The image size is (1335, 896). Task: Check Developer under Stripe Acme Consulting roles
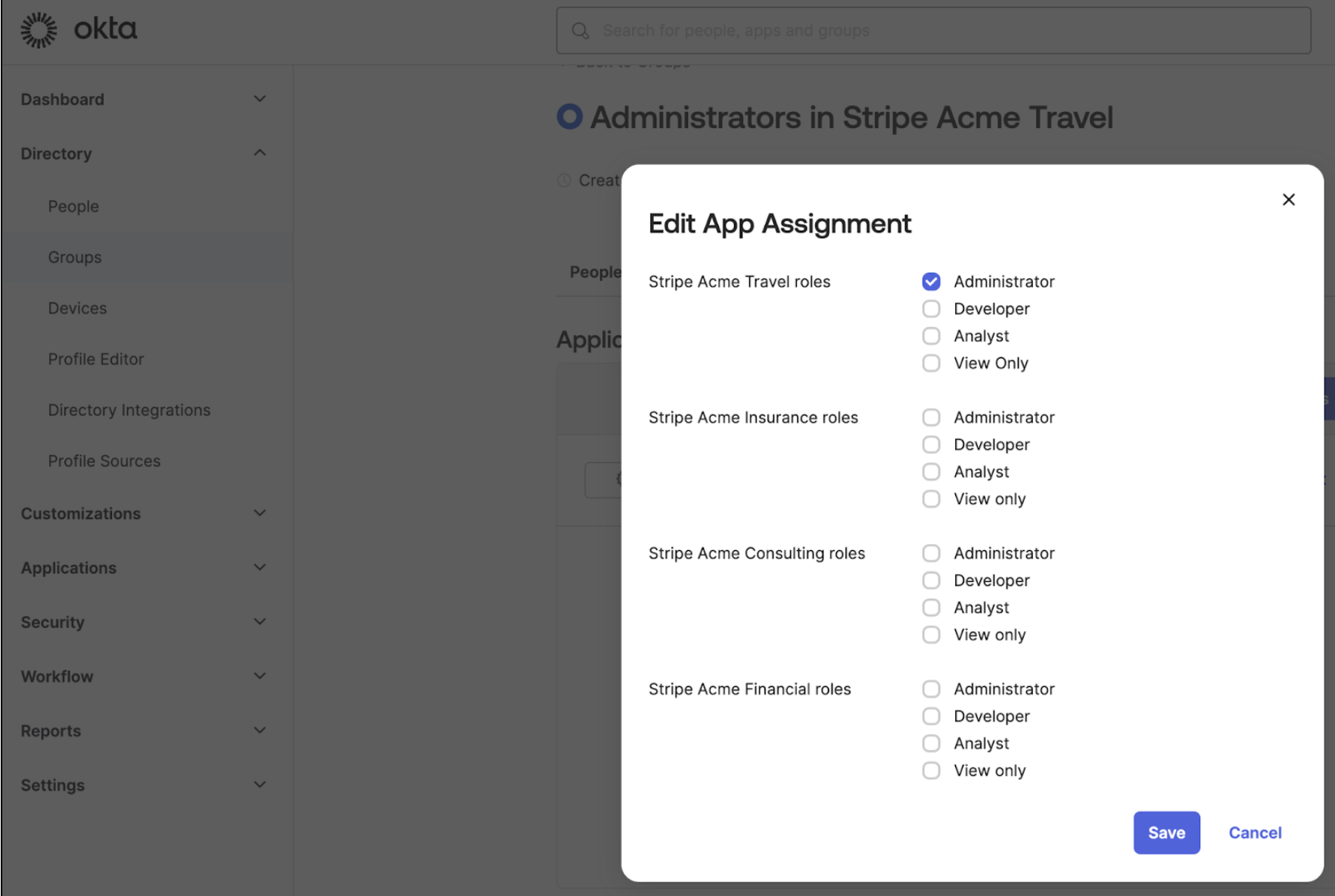(931, 580)
